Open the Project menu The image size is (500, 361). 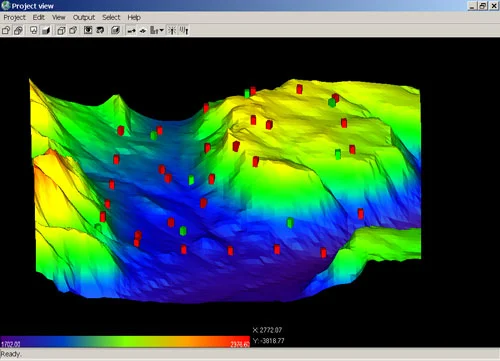point(14,17)
